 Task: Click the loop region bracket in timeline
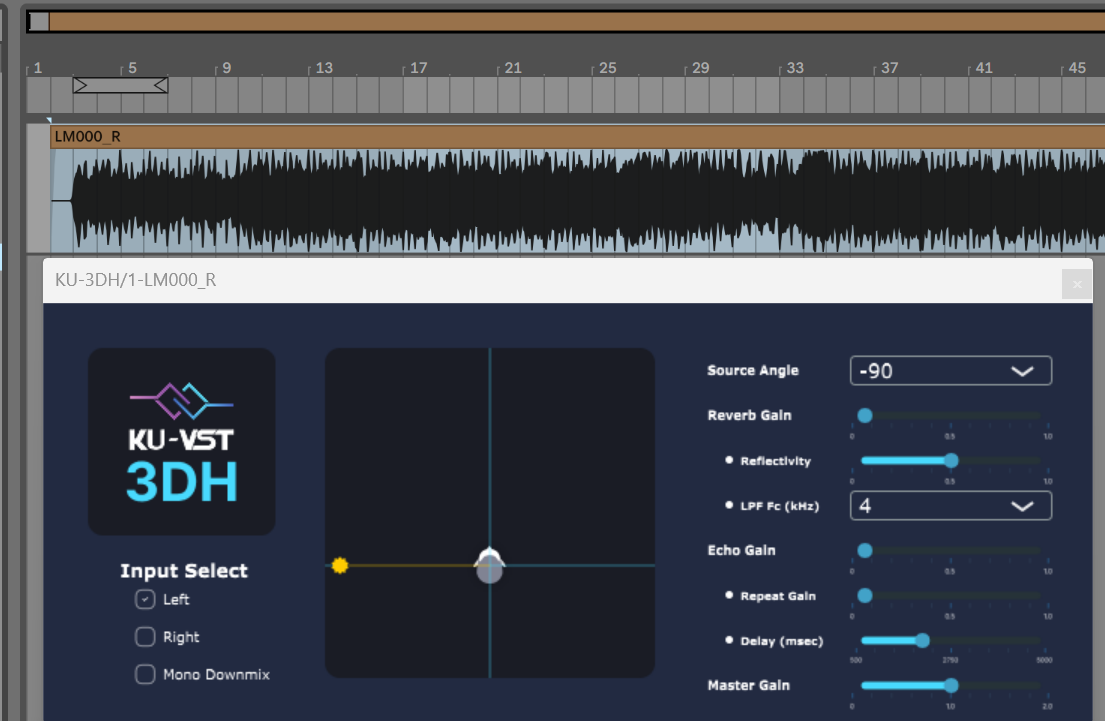coord(120,85)
